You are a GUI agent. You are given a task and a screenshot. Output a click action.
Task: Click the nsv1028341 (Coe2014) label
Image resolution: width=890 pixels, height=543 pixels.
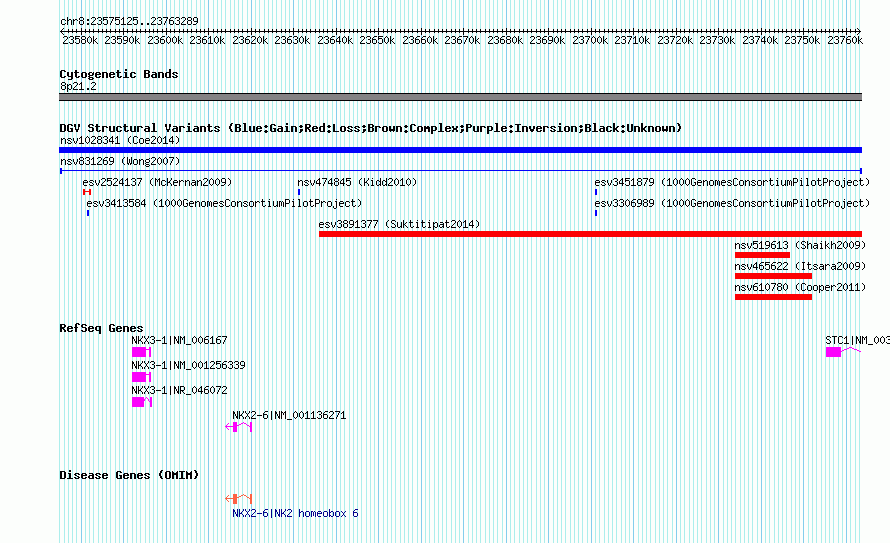click(120, 140)
